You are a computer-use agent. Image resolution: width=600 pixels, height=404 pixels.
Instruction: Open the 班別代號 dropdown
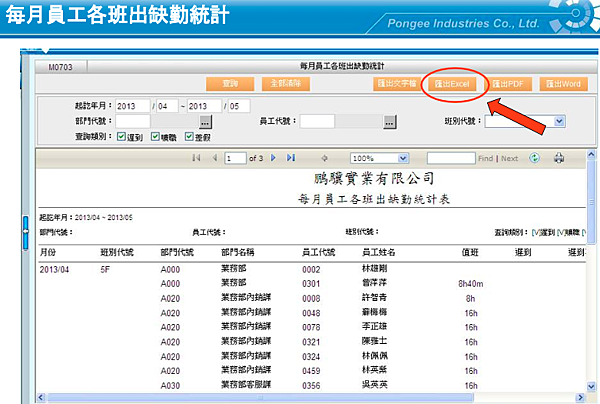click(x=559, y=121)
